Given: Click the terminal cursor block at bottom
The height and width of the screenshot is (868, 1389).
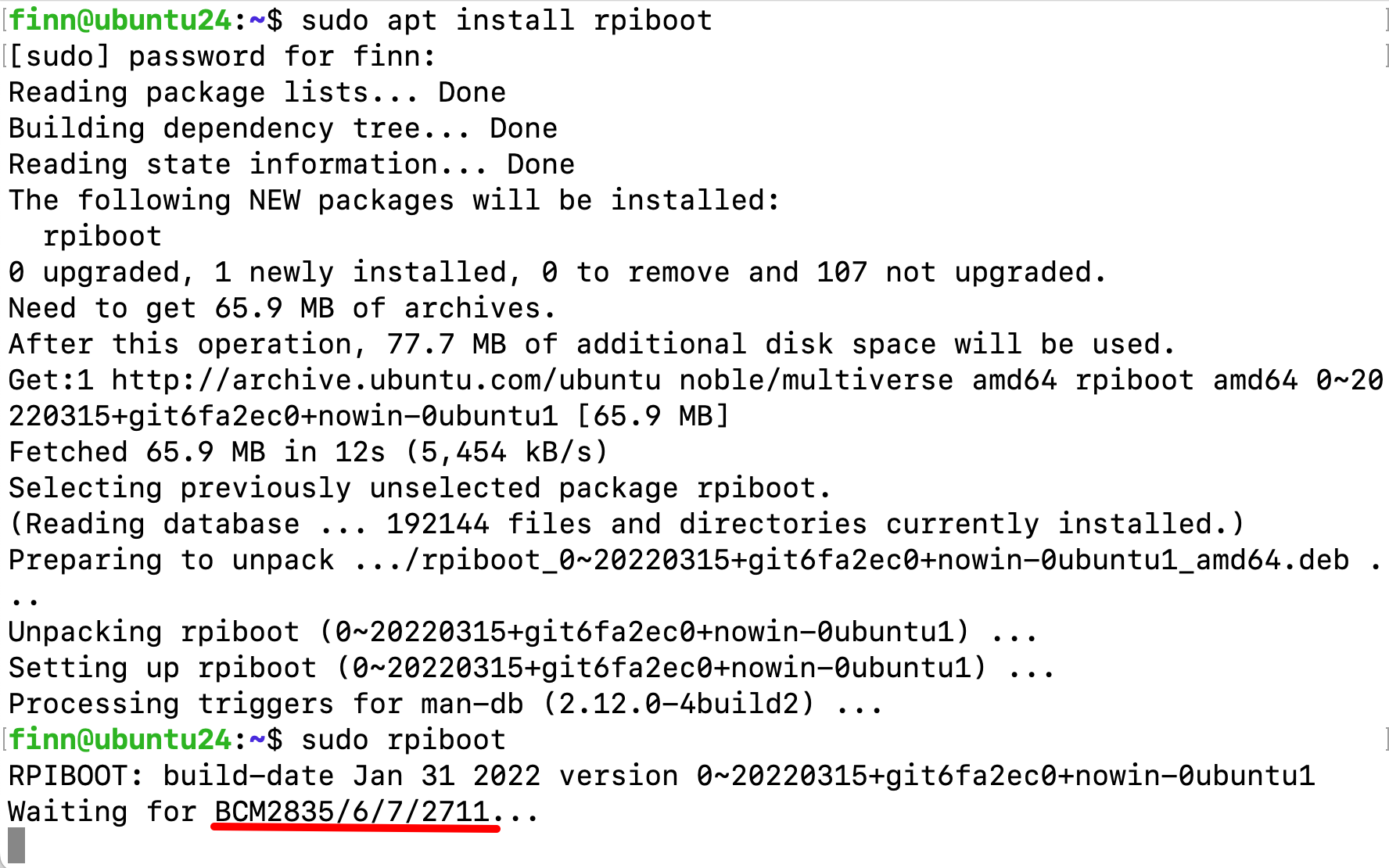Looking at the screenshot, I should click(x=16, y=845).
